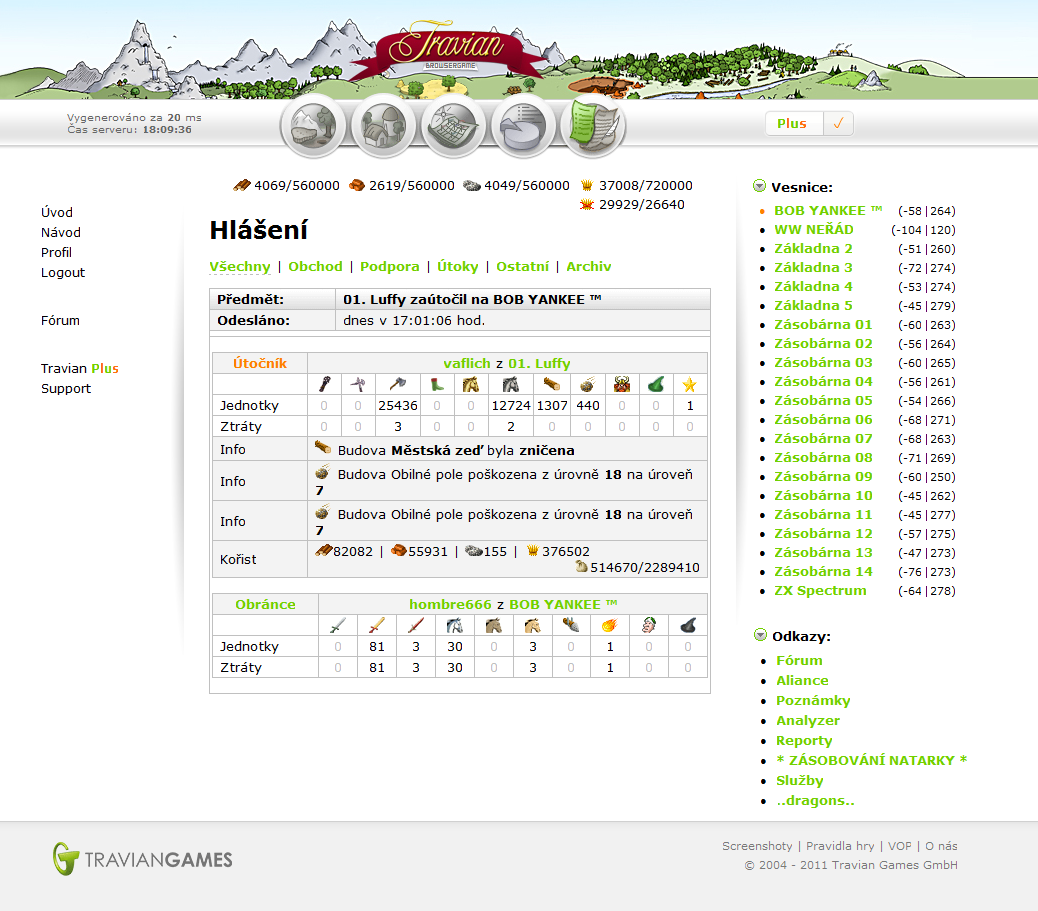Switch to the Všechny reports tab
The height and width of the screenshot is (911, 1038).
[x=240, y=266]
